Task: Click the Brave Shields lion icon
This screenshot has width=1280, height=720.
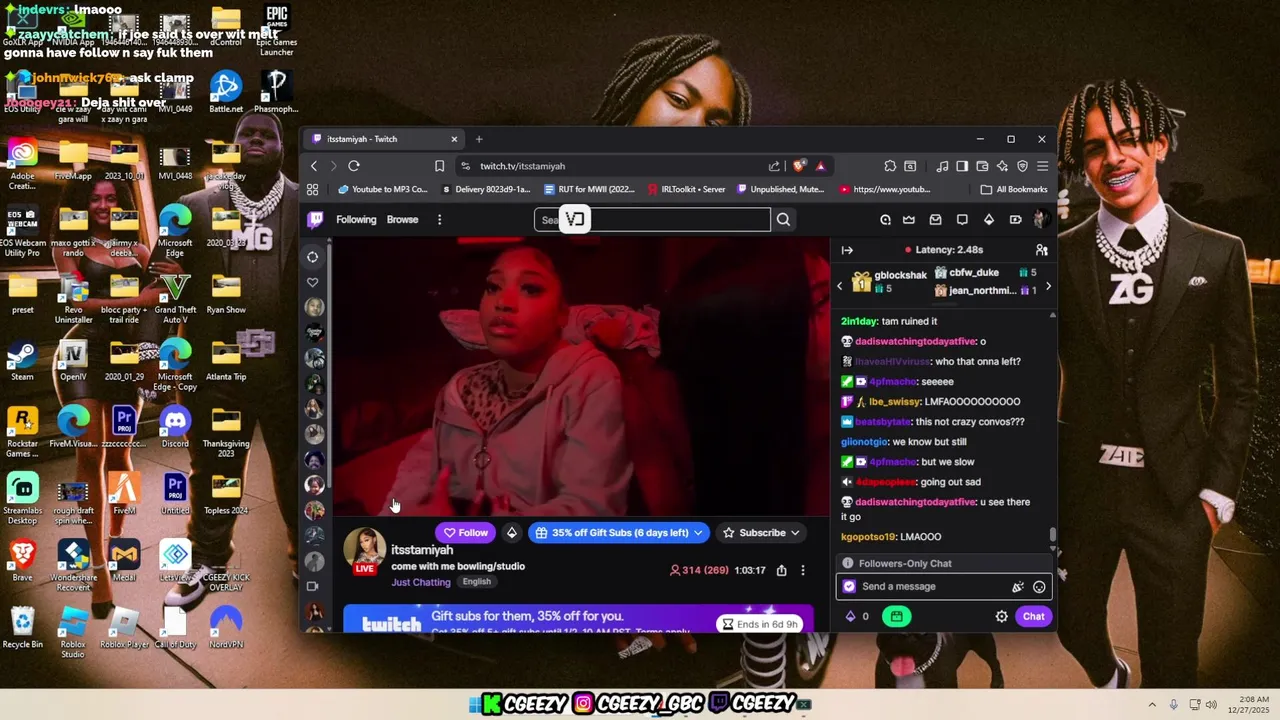Action: coord(799,166)
